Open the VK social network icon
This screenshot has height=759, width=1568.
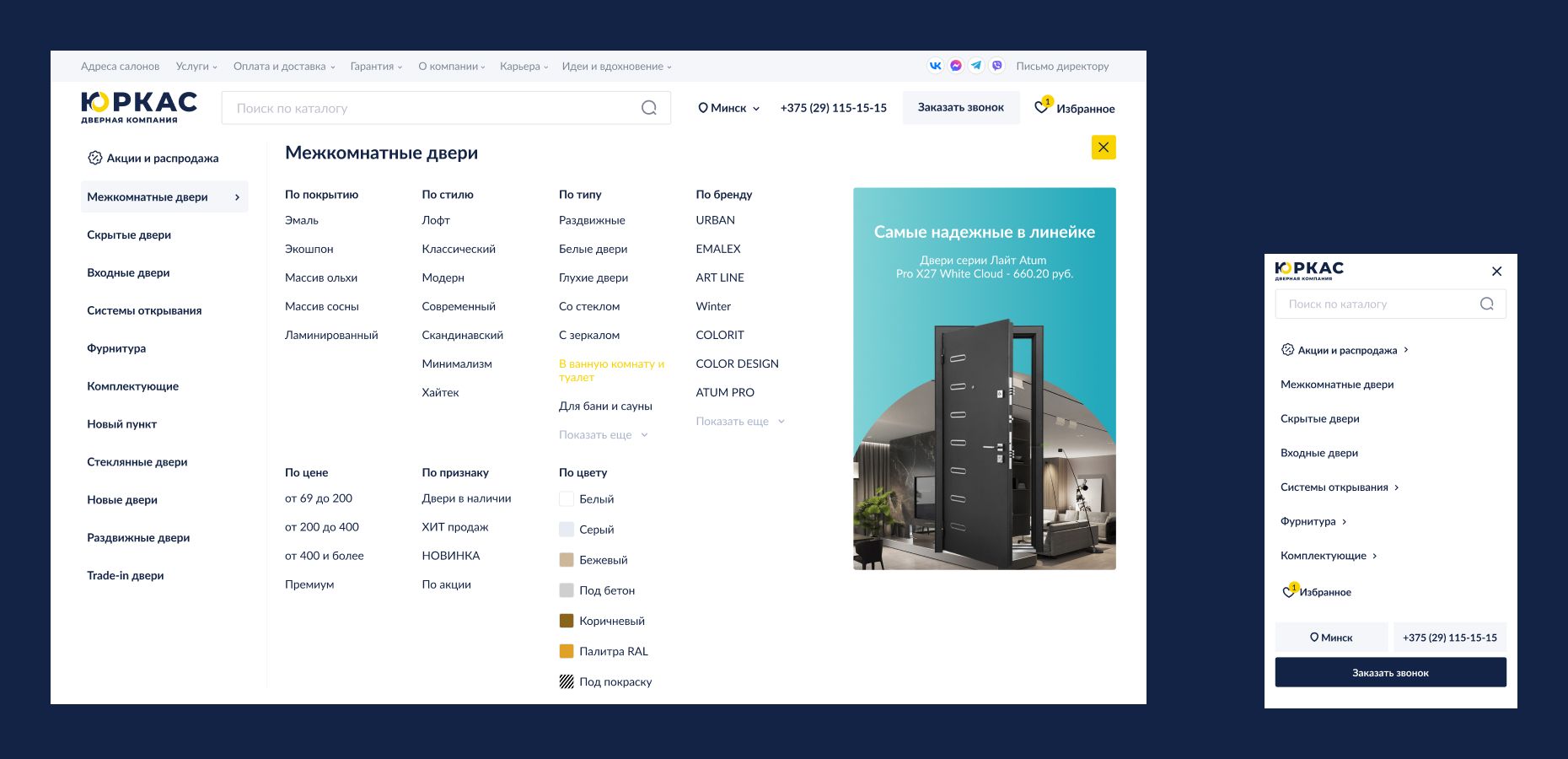(x=935, y=66)
